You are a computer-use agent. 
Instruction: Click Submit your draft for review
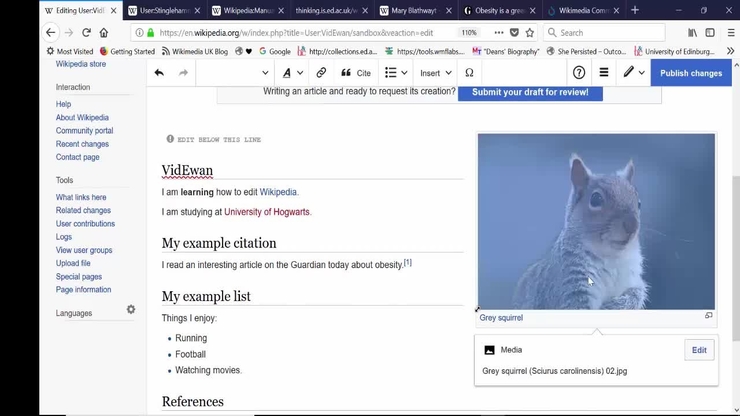click(530, 92)
